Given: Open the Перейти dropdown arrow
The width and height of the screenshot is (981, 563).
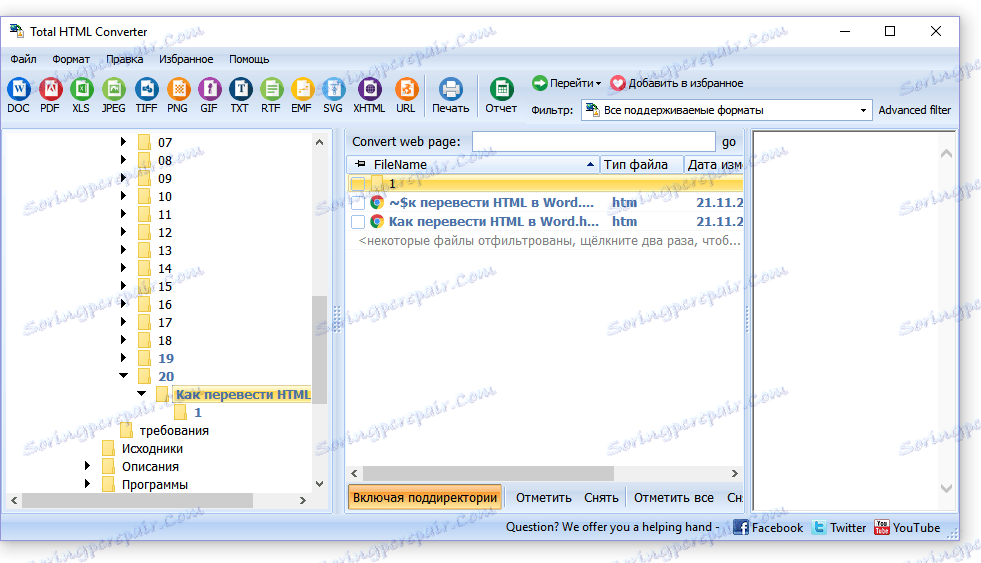Looking at the screenshot, I should click(598, 83).
